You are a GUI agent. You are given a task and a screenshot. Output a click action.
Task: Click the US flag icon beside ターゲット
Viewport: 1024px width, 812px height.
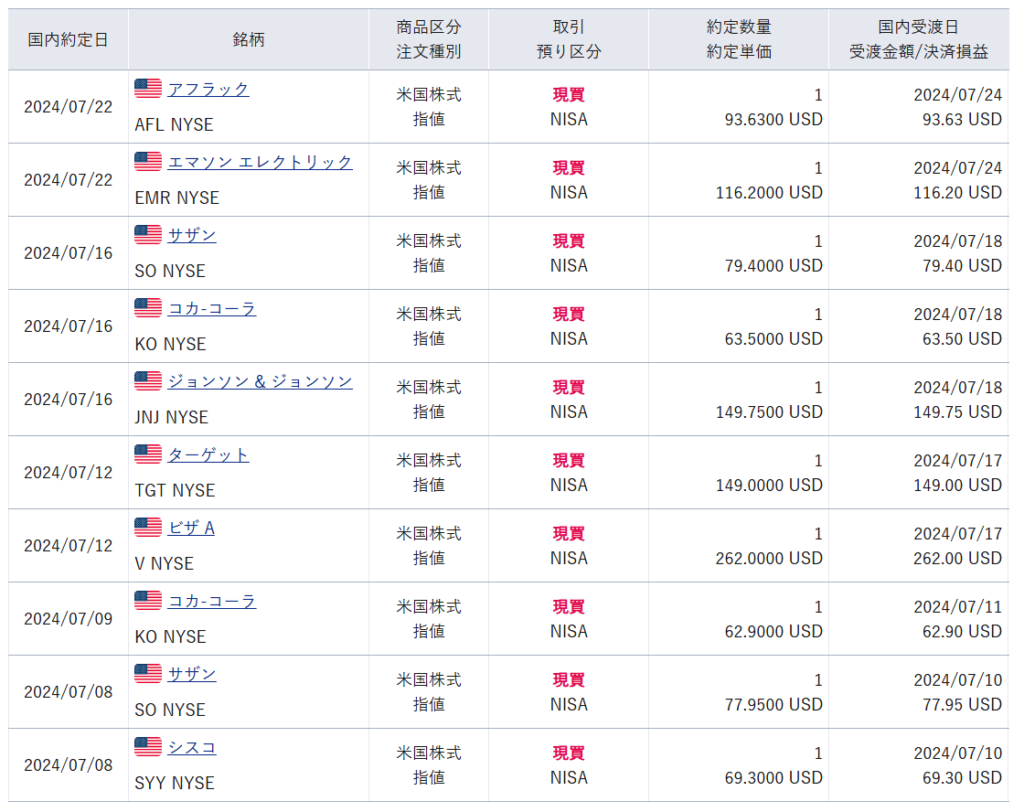click(x=148, y=455)
